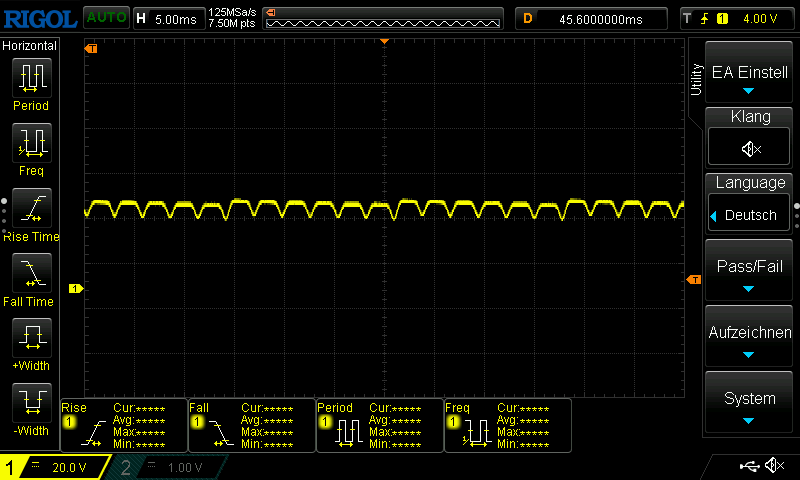Screen dimensions: 800x480
Task: Choose the Rise Time measurement icon
Action: tap(30, 208)
